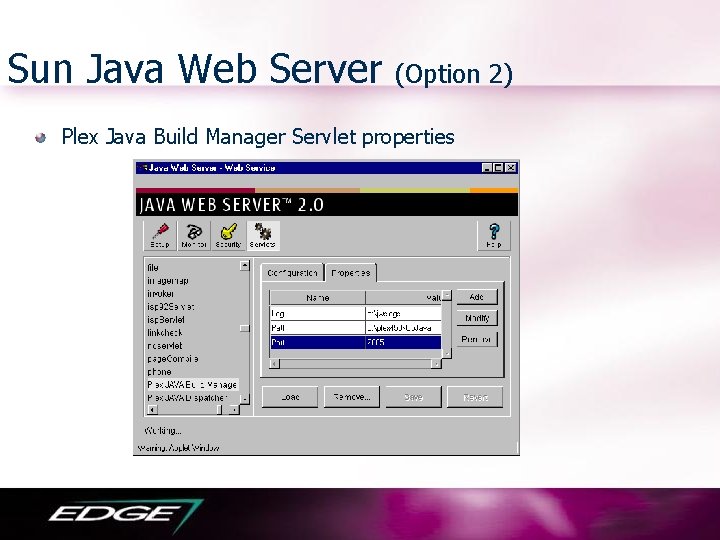
Task: Select 'PlexJAVABuildManager' in the servlet list
Action: point(192,384)
